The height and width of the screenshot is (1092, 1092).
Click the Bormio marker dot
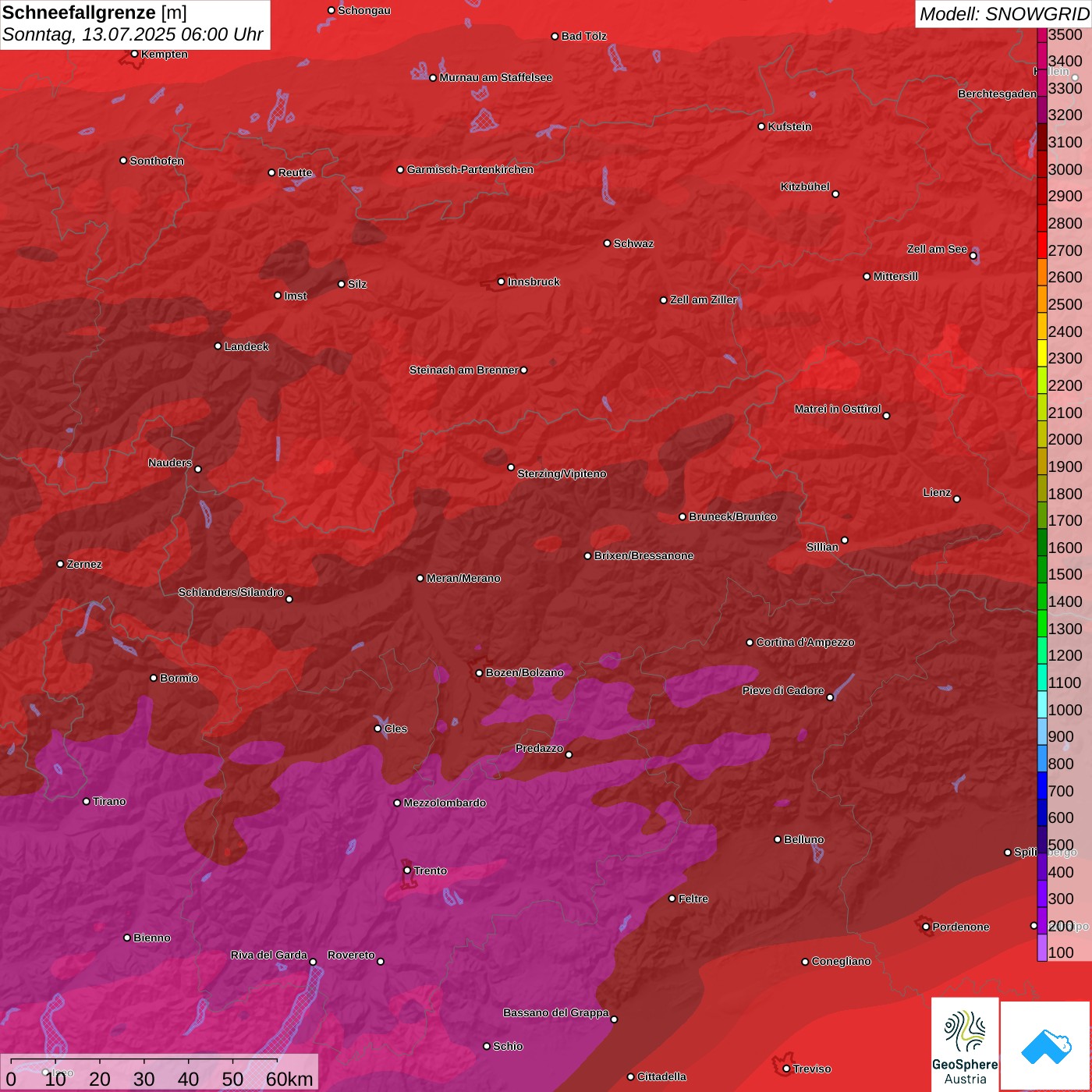pyautogui.click(x=154, y=678)
